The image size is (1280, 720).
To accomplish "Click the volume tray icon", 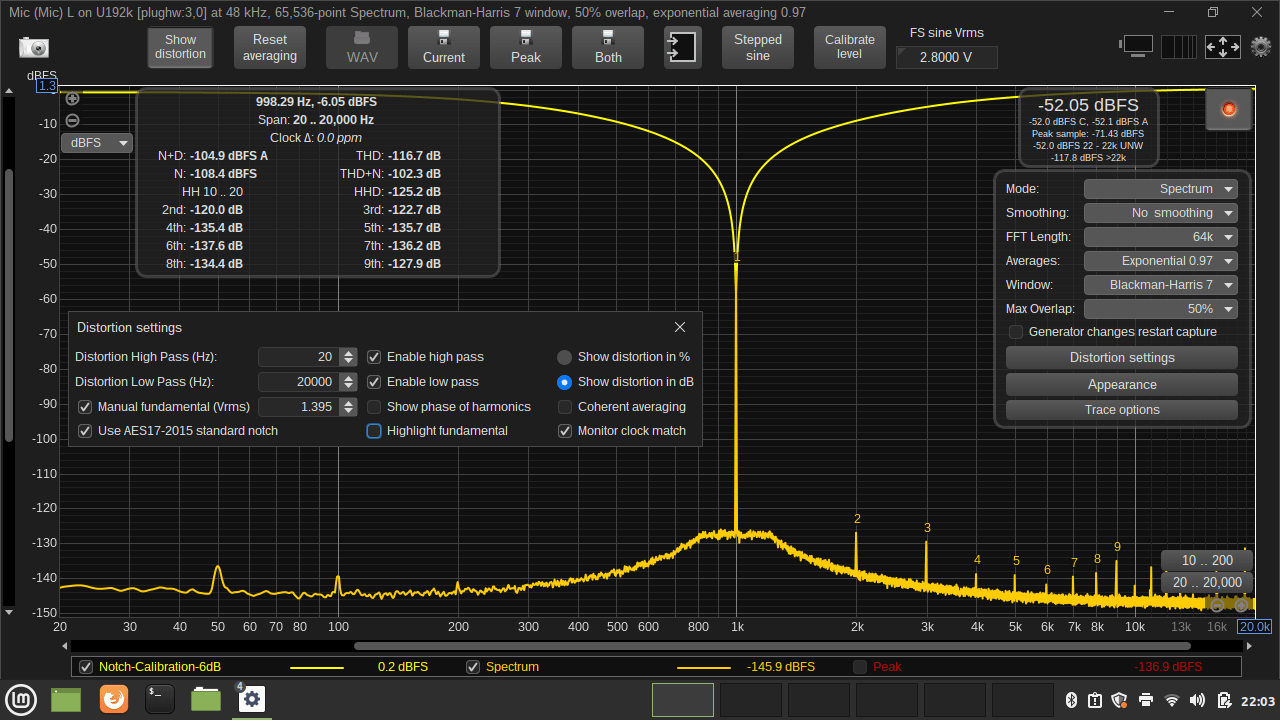I will point(1198,700).
